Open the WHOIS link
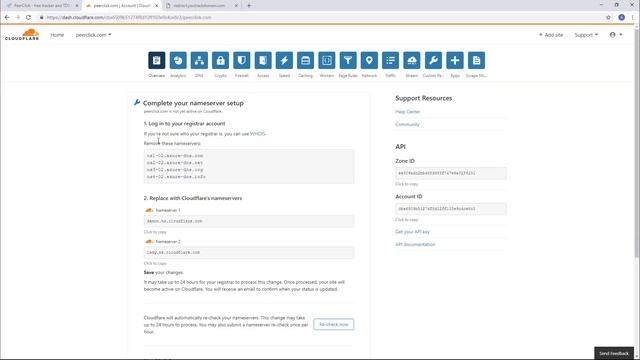 pyautogui.click(x=258, y=134)
